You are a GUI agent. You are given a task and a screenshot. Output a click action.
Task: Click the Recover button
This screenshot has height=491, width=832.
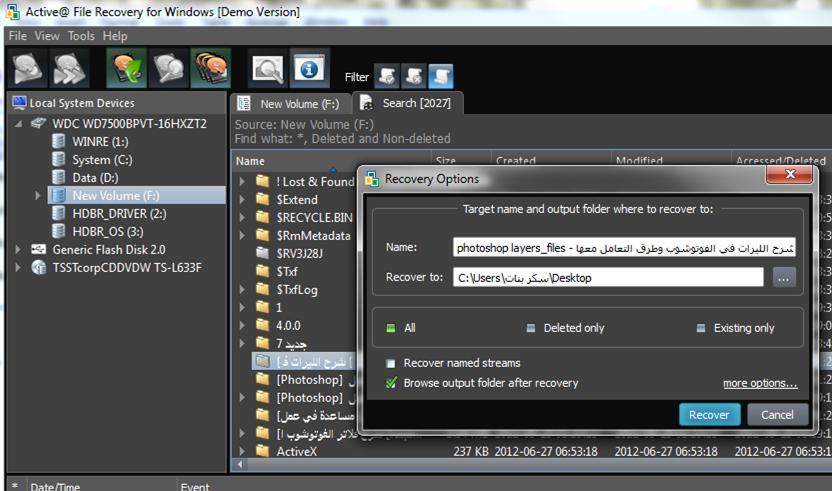[x=709, y=414]
